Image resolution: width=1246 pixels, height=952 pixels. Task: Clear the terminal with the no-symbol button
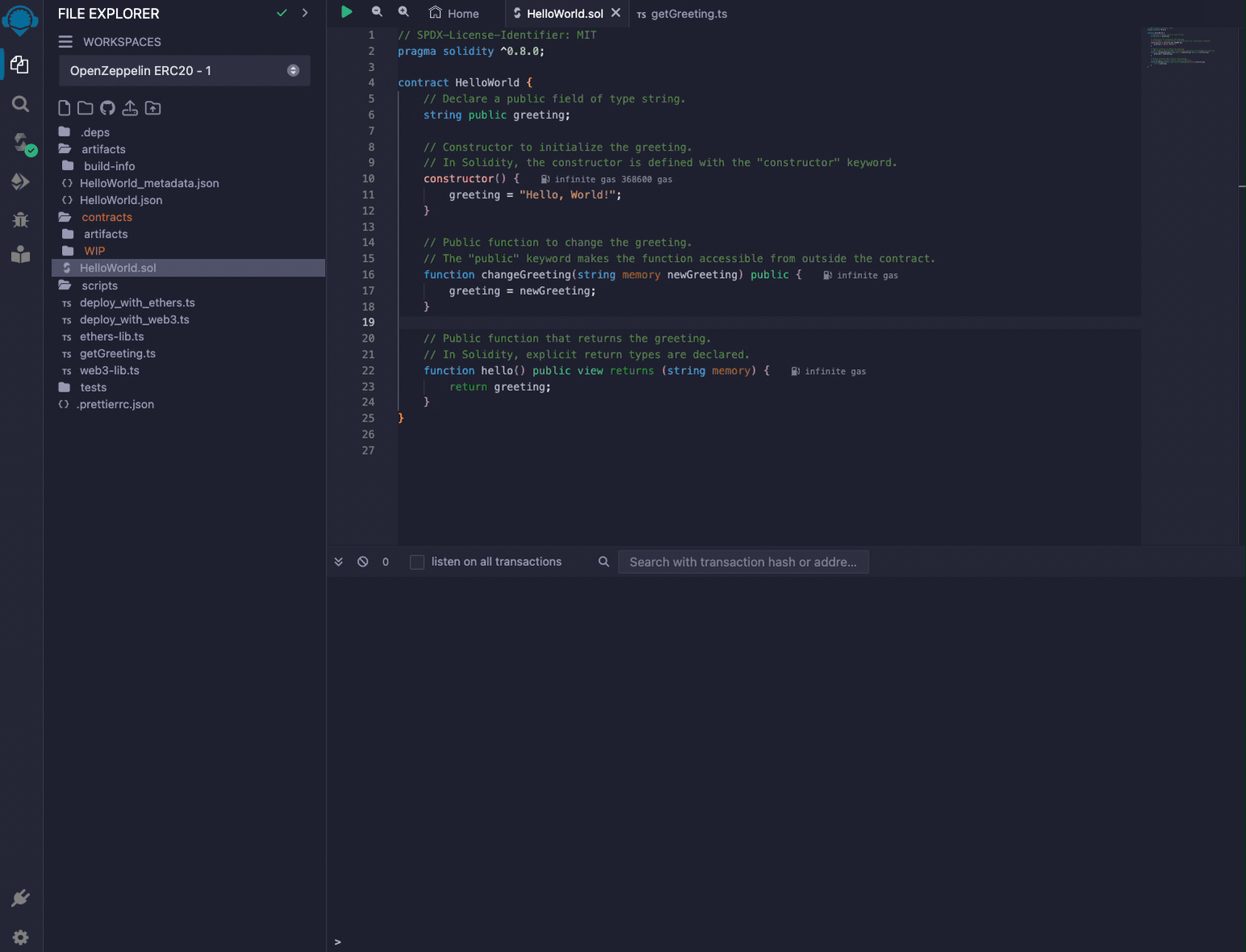(x=362, y=561)
